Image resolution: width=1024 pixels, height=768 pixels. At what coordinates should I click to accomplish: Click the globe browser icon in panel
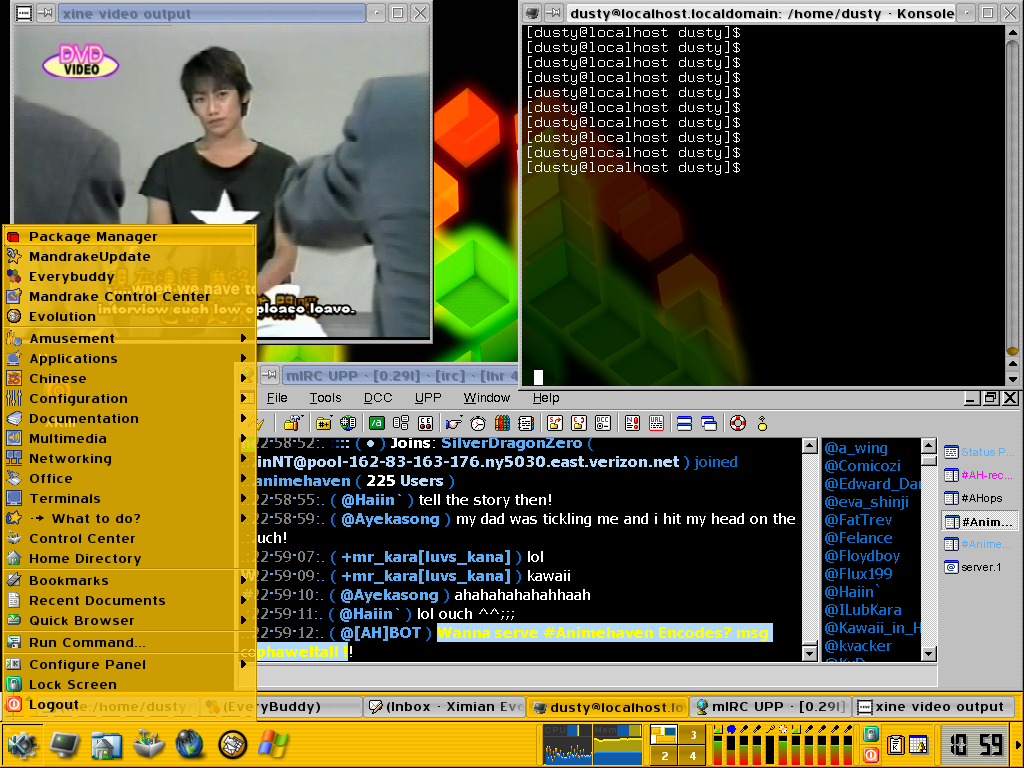pyautogui.click(x=190, y=744)
